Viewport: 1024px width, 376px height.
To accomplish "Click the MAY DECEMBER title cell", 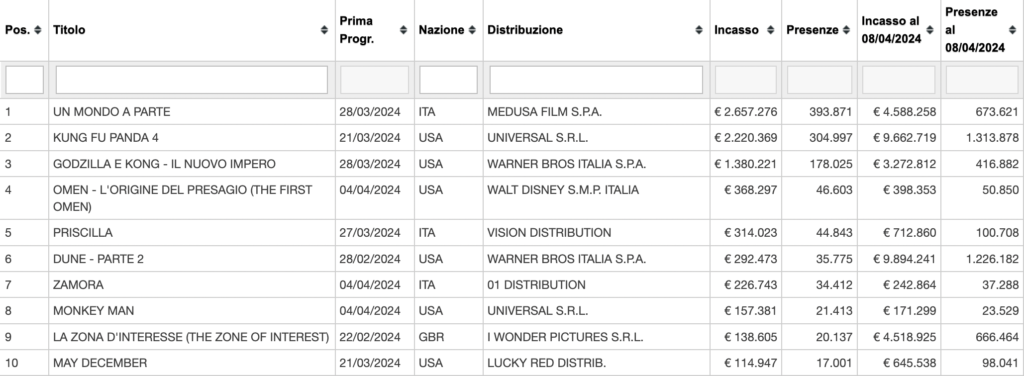I will [192, 363].
